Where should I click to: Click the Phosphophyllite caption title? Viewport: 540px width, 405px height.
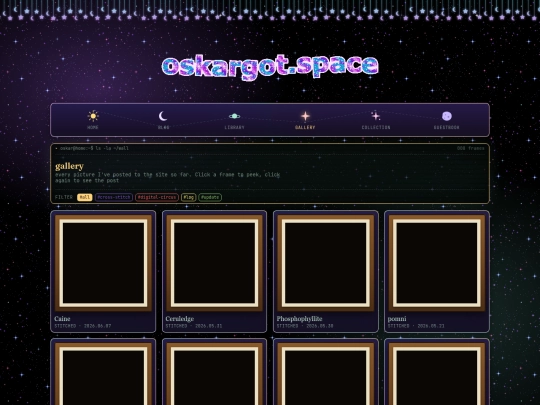click(x=299, y=319)
